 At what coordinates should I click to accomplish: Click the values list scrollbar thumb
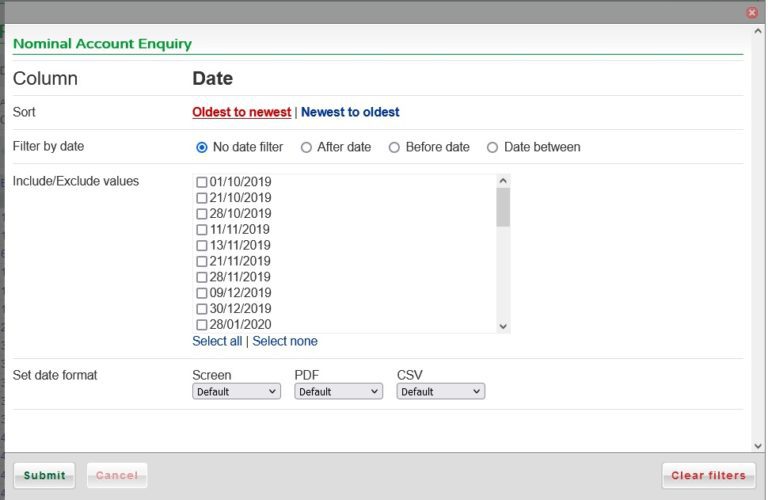(x=503, y=208)
